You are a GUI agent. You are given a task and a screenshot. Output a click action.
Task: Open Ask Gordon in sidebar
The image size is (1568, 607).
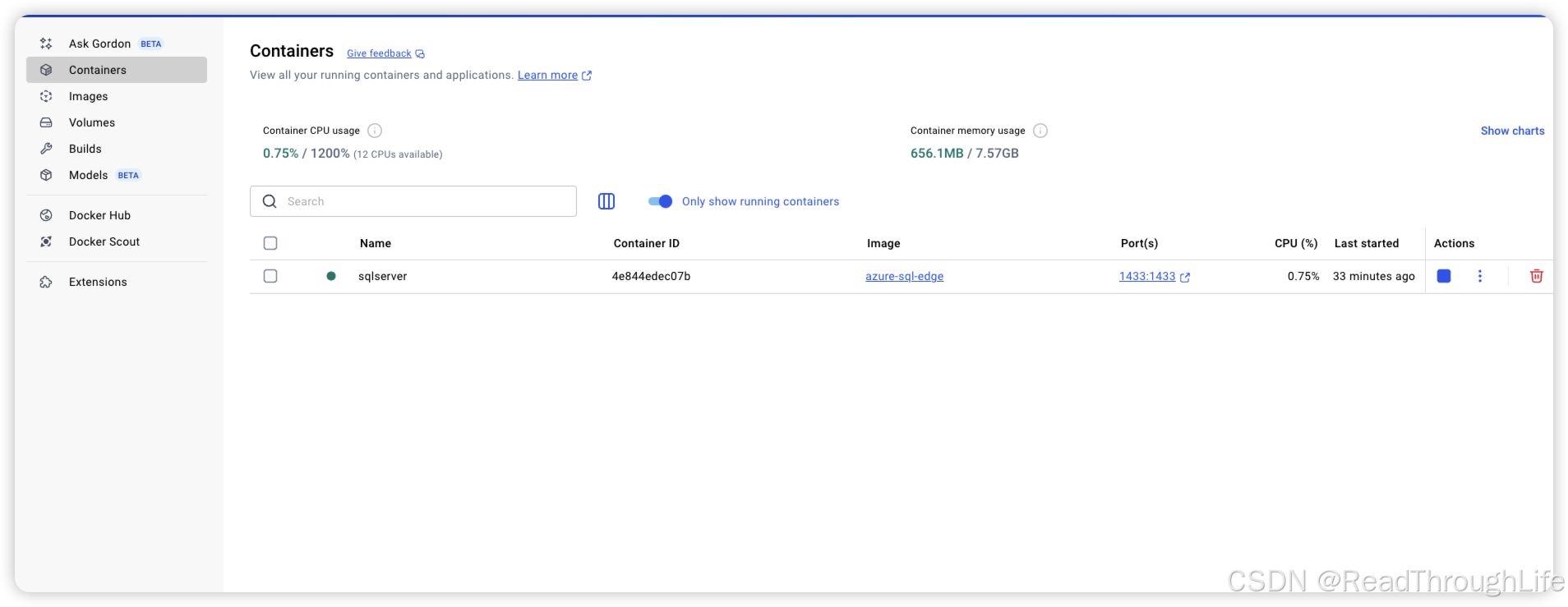click(116, 44)
